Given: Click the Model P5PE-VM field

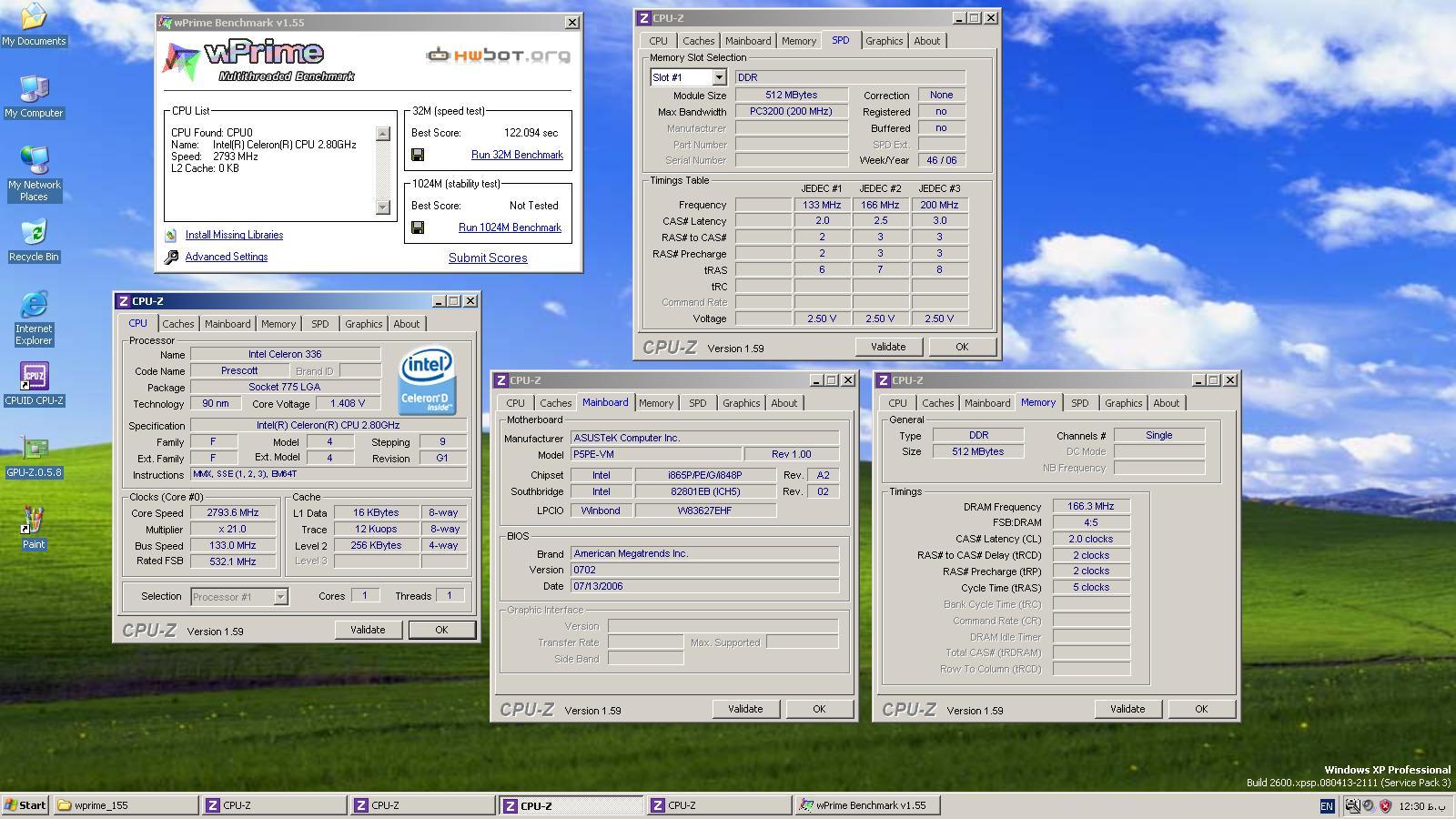Looking at the screenshot, I should (x=655, y=454).
